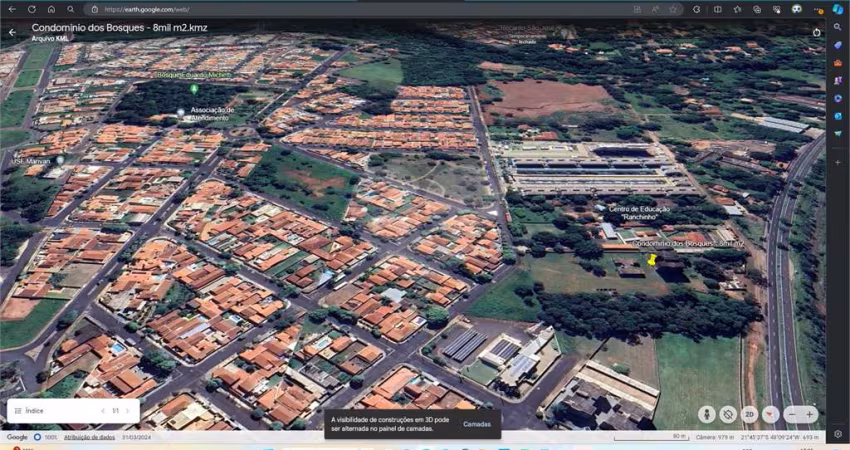Zoom out with the minus button

pos(792,415)
